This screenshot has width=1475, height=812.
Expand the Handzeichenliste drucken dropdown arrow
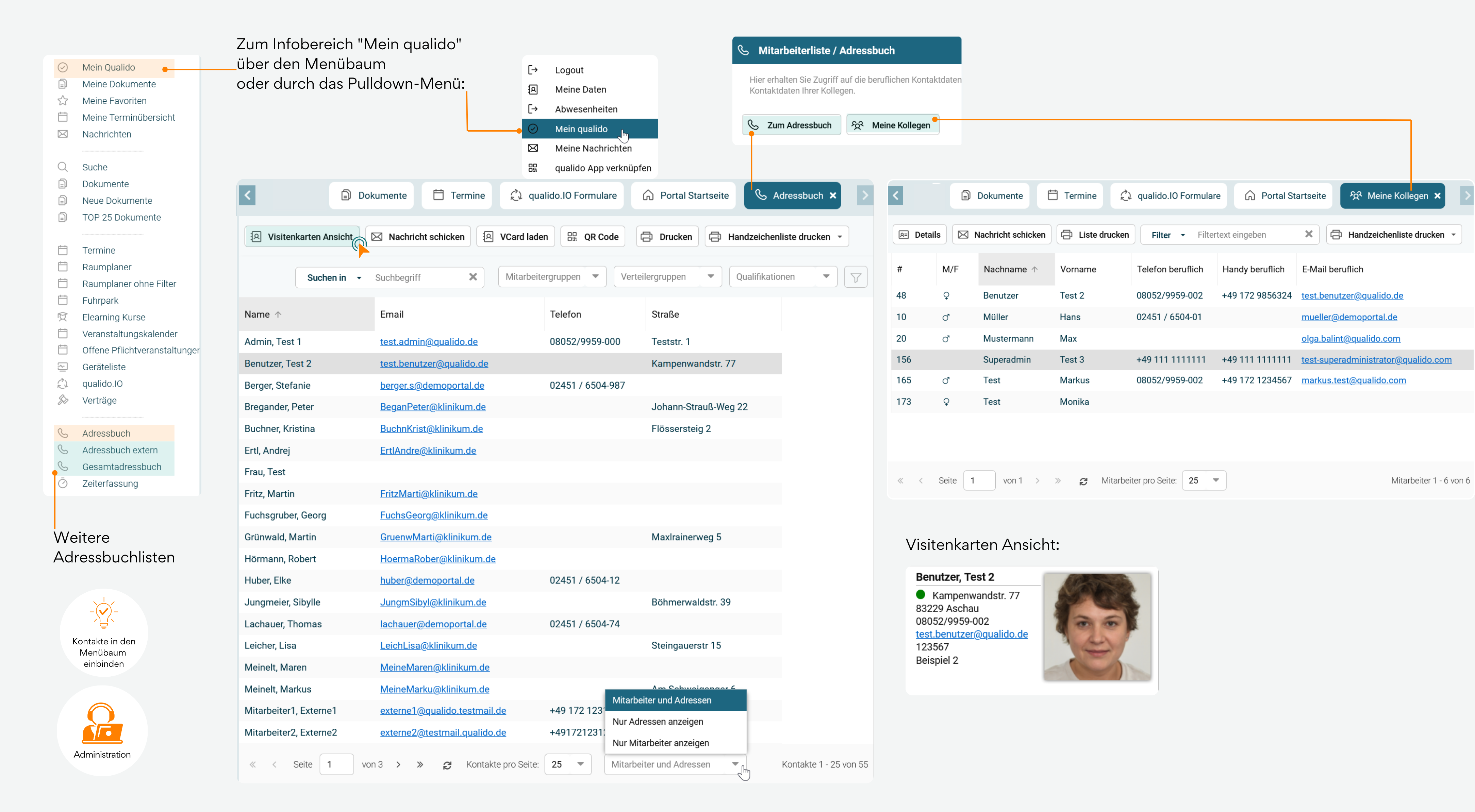click(x=840, y=237)
